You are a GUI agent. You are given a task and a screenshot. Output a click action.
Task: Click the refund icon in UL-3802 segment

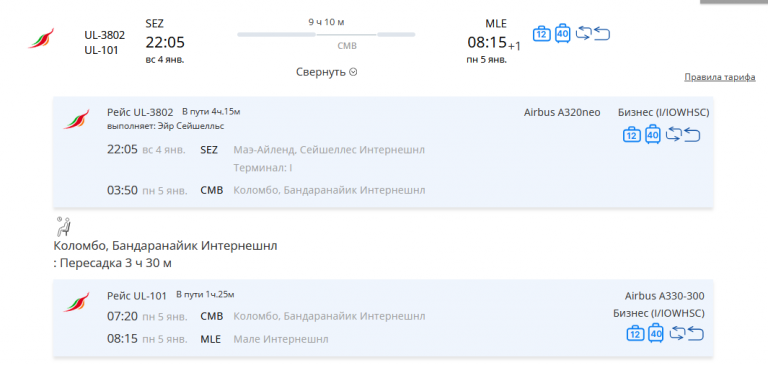click(x=692, y=135)
